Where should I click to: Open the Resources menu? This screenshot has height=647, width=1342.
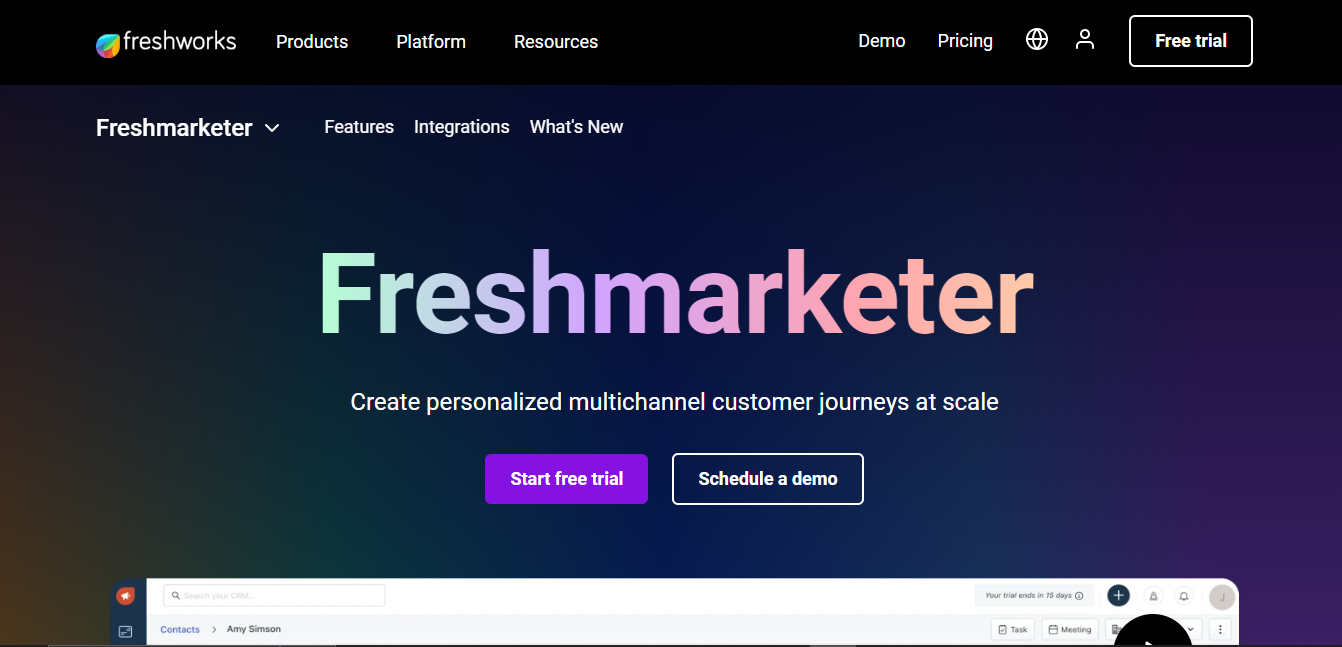556,42
